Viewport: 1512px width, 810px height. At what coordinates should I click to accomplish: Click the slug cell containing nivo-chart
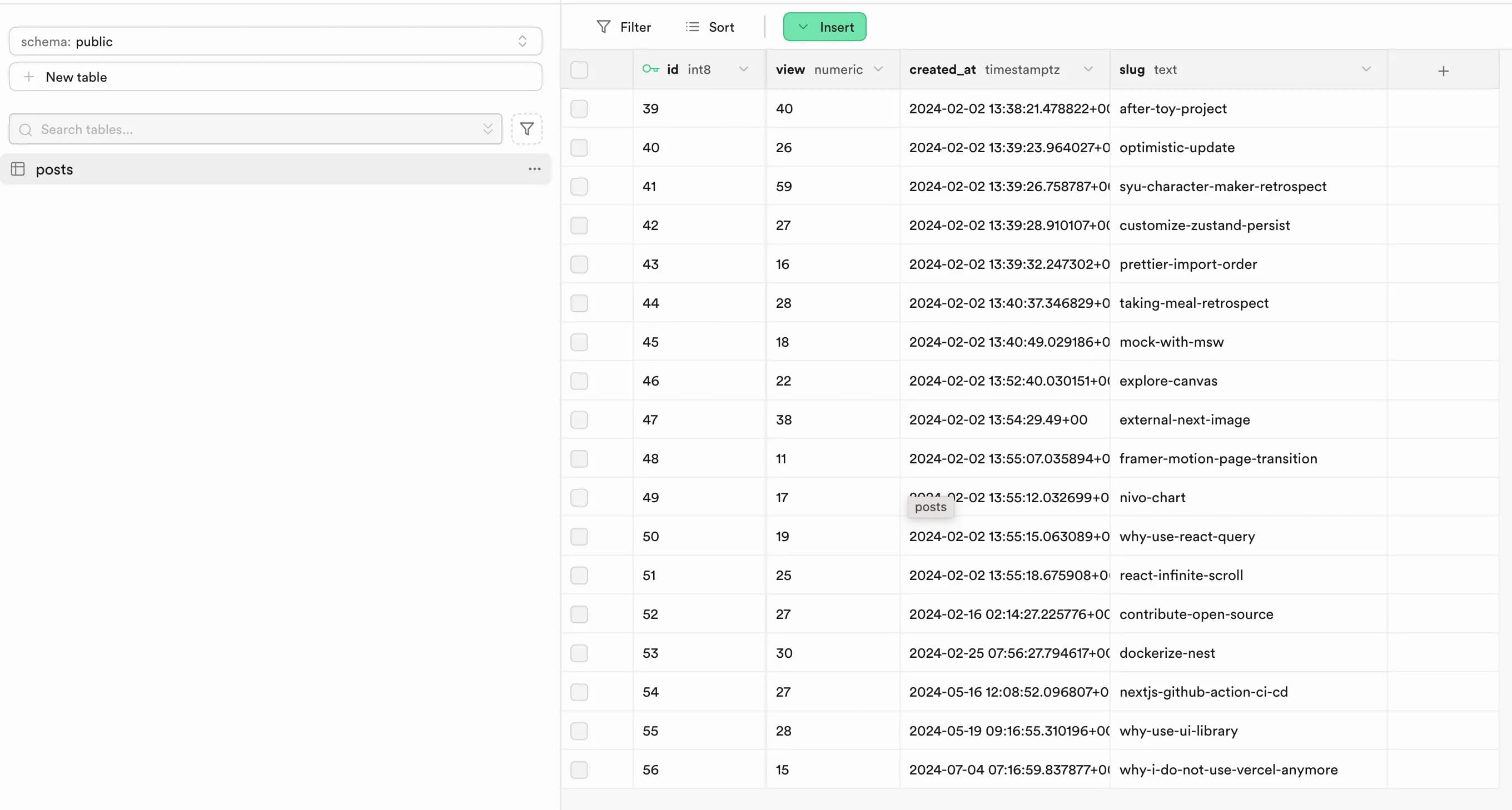pyautogui.click(x=1152, y=497)
